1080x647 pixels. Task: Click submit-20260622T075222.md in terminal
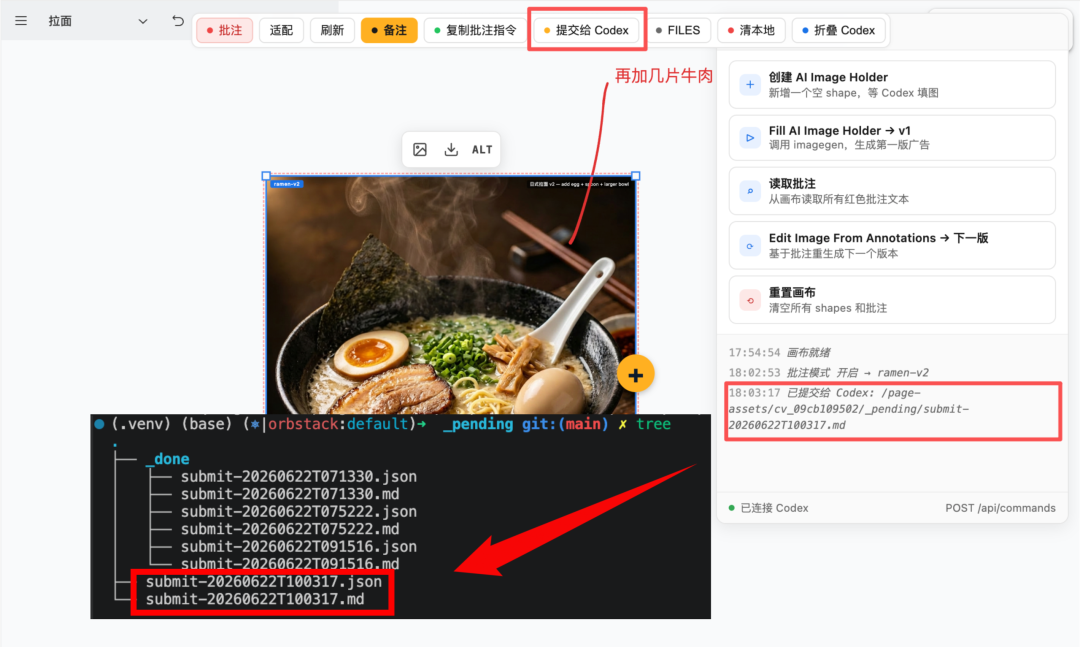290,529
